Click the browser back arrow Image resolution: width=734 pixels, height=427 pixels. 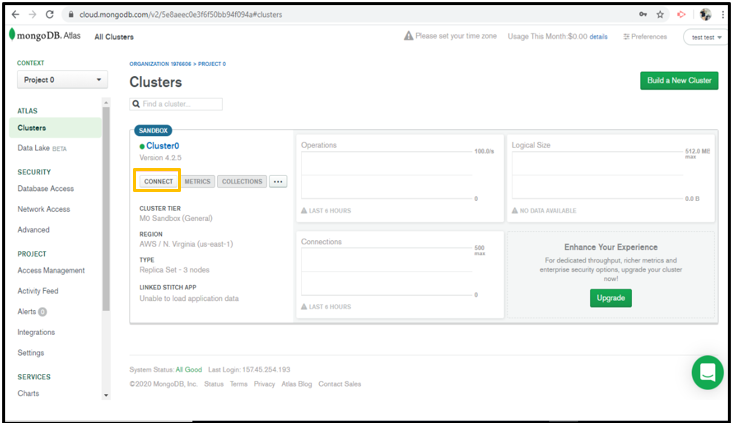coord(13,15)
